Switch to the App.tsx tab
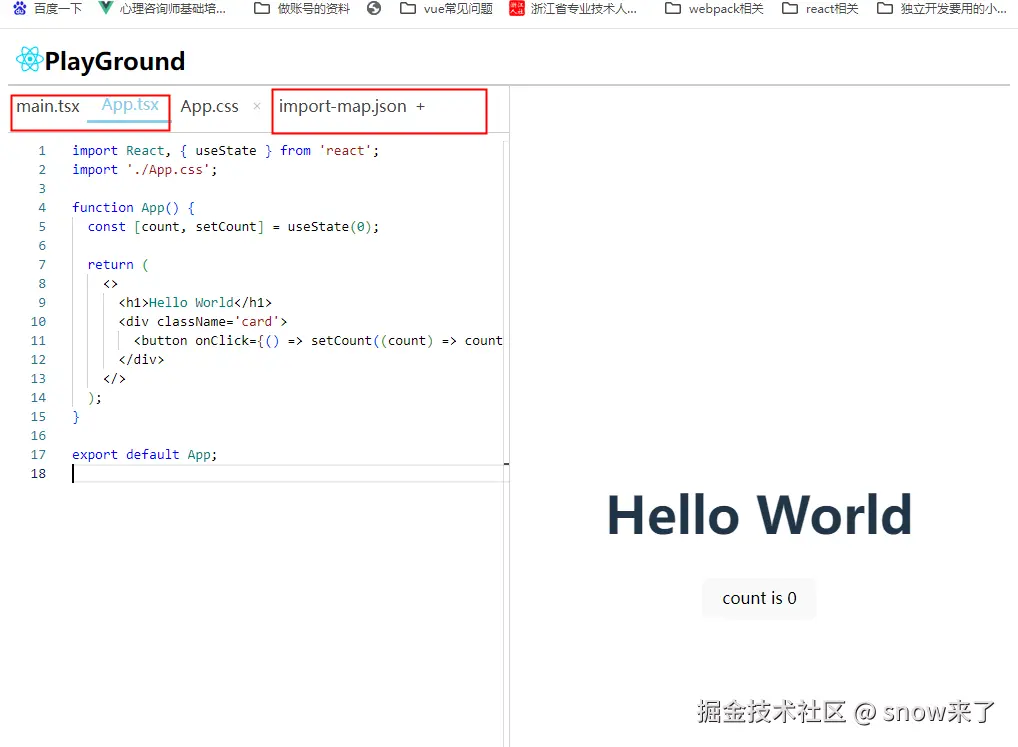The image size is (1018, 747). pos(130,105)
